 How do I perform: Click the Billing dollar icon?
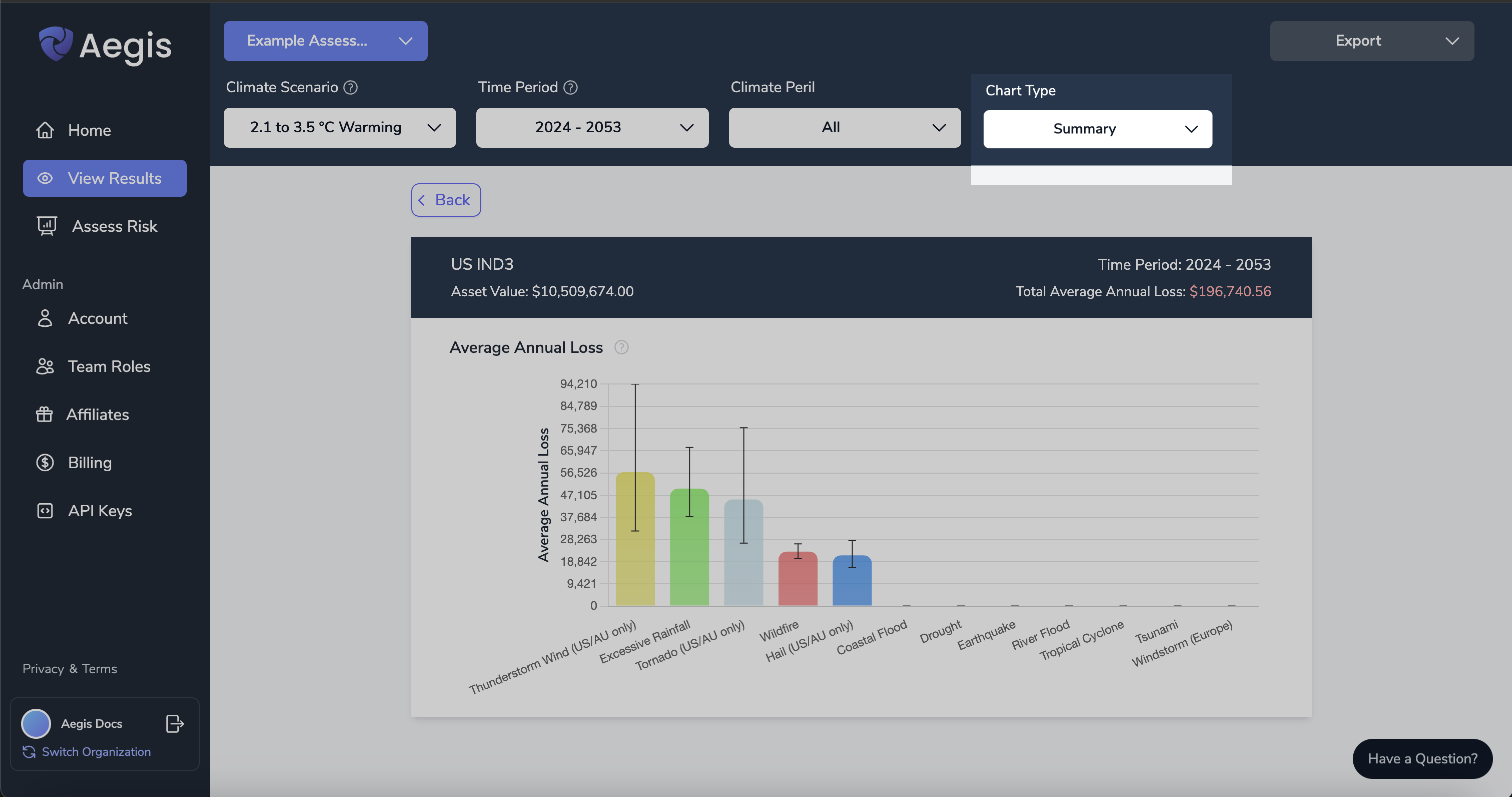(45, 463)
